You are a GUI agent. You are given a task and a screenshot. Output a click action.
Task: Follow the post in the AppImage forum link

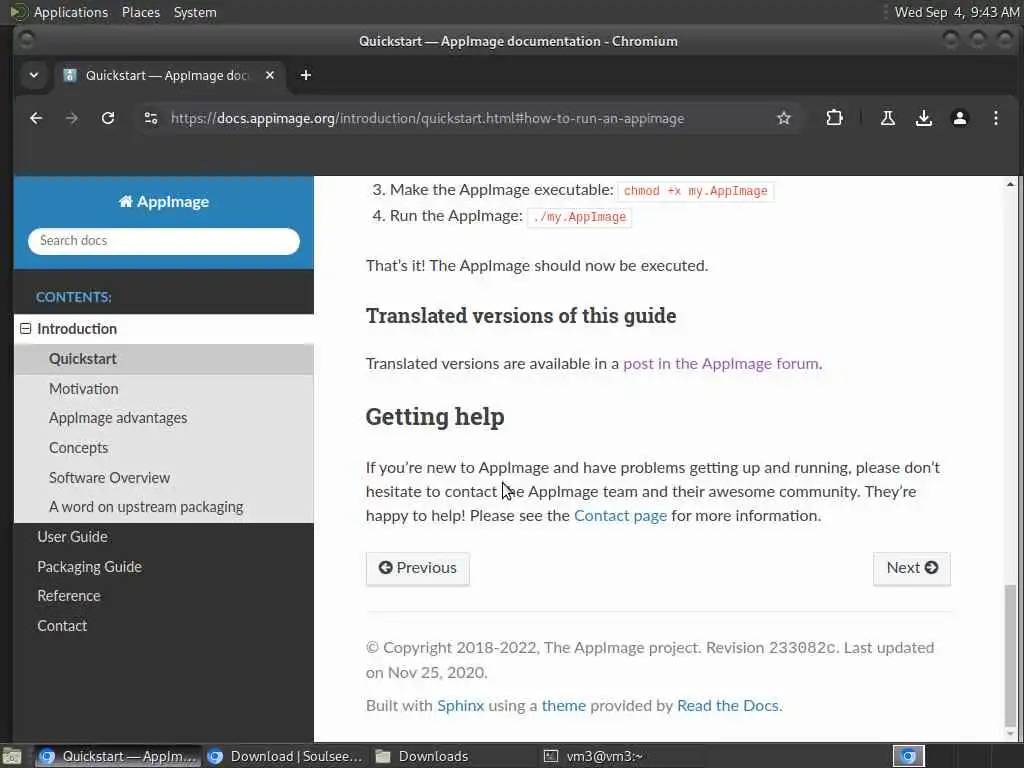(x=720, y=364)
